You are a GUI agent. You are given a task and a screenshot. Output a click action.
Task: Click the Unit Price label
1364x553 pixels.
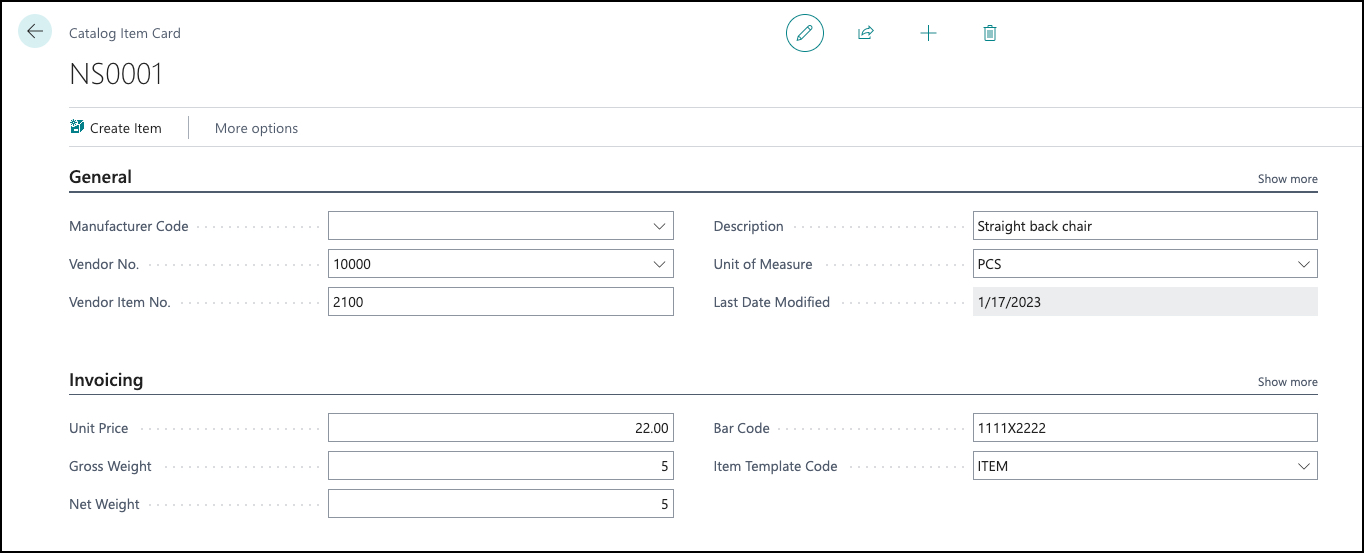coord(99,428)
